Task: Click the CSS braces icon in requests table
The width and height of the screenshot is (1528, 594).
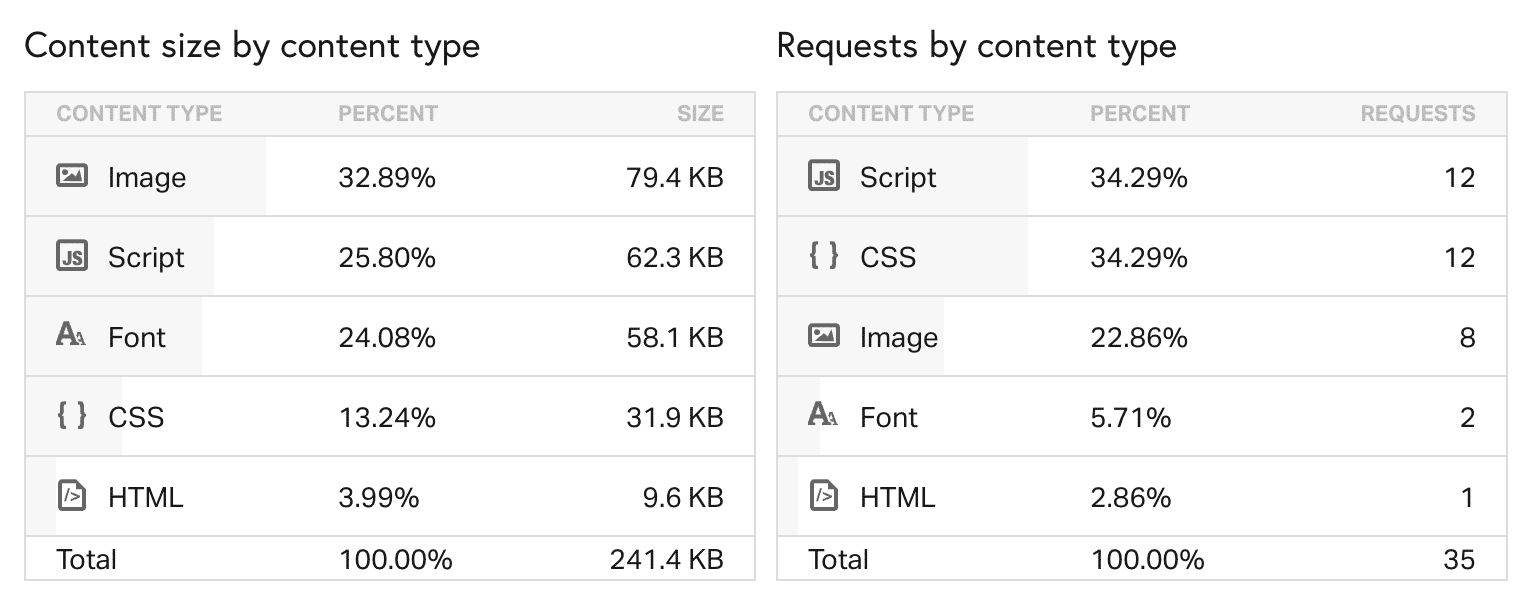Action: coord(823,257)
